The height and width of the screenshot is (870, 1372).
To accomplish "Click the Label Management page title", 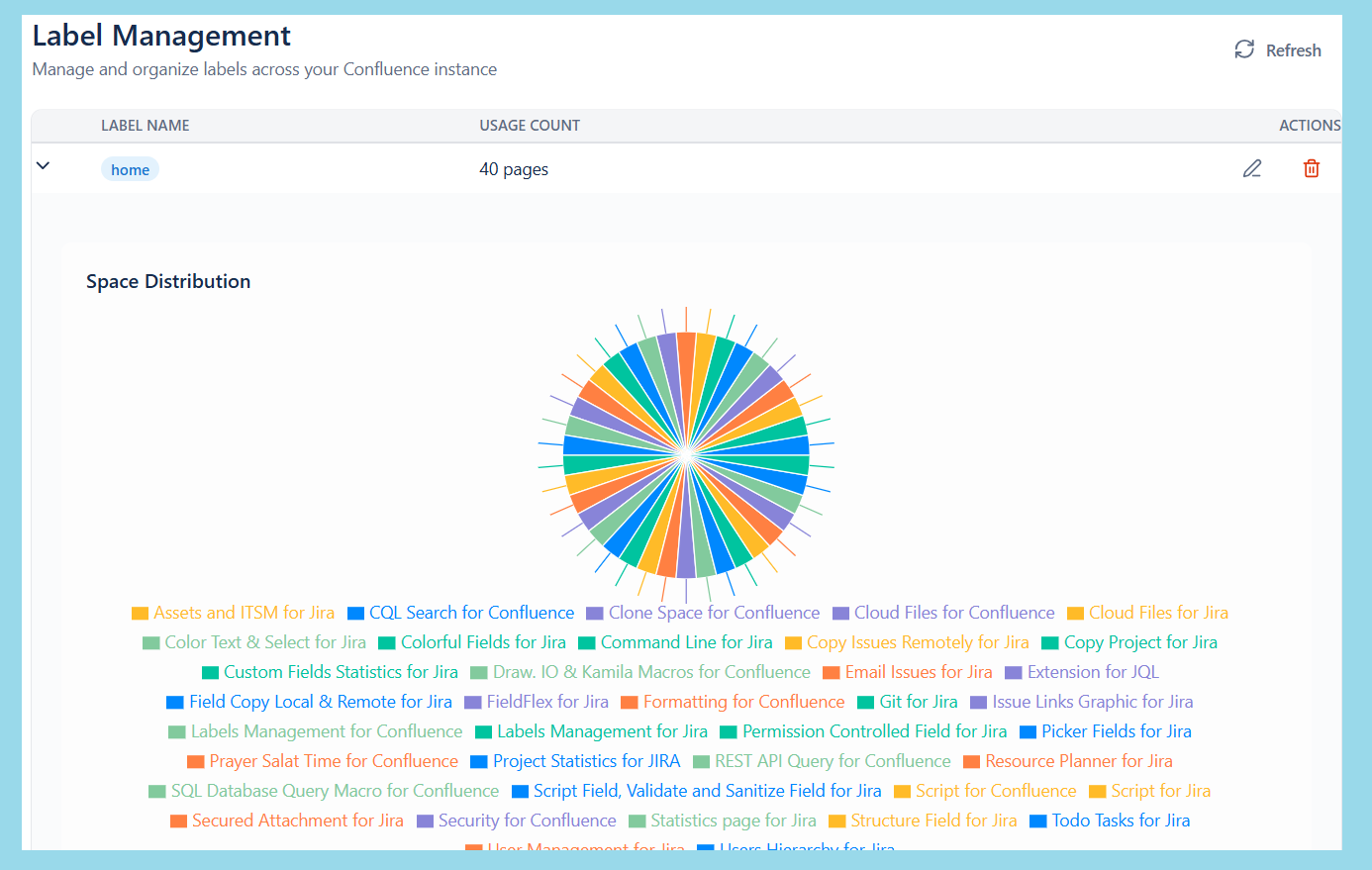I will [161, 36].
